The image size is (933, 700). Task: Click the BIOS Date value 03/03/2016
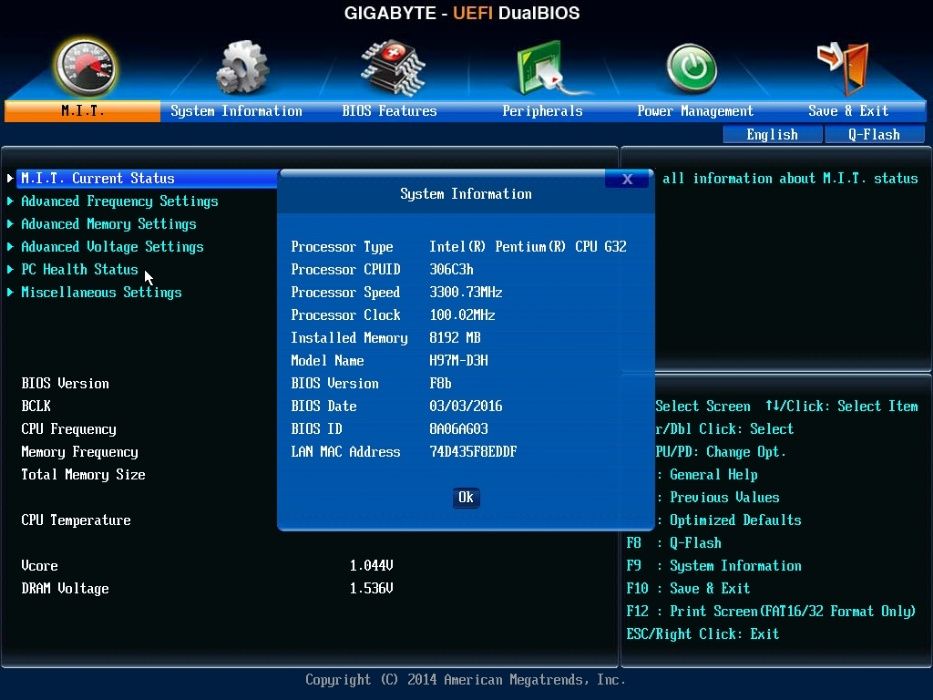click(x=466, y=406)
